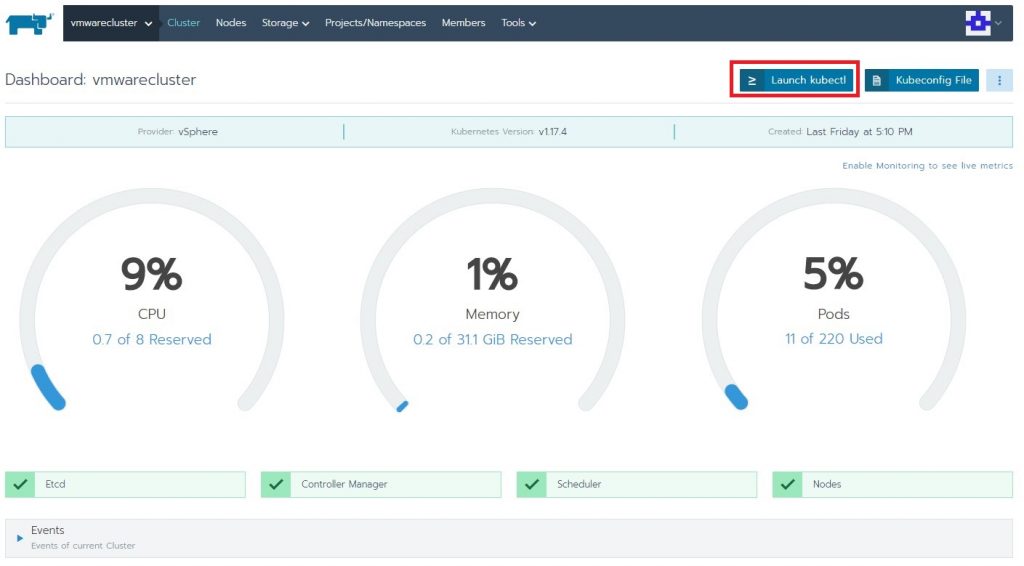Image resolution: width=1024 pixels, height=566 pixels.
Task: Click the Nodes health status label
Action: (827, 484)
